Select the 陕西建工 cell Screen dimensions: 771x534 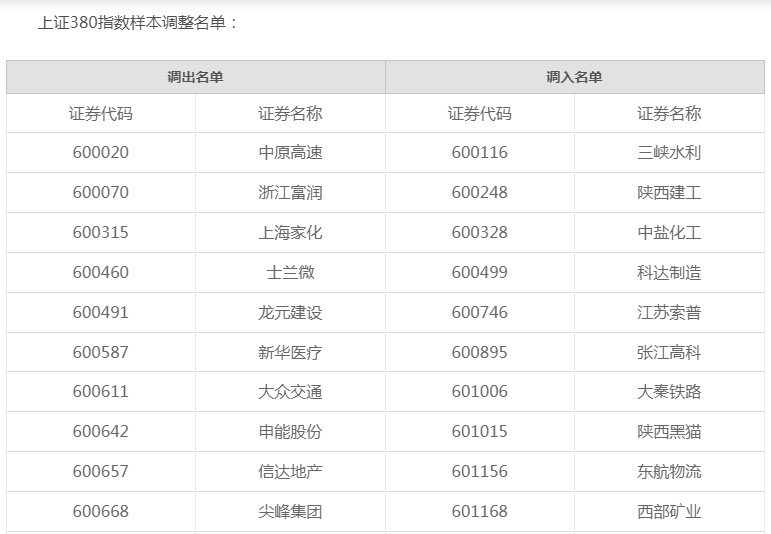[669, 193]
